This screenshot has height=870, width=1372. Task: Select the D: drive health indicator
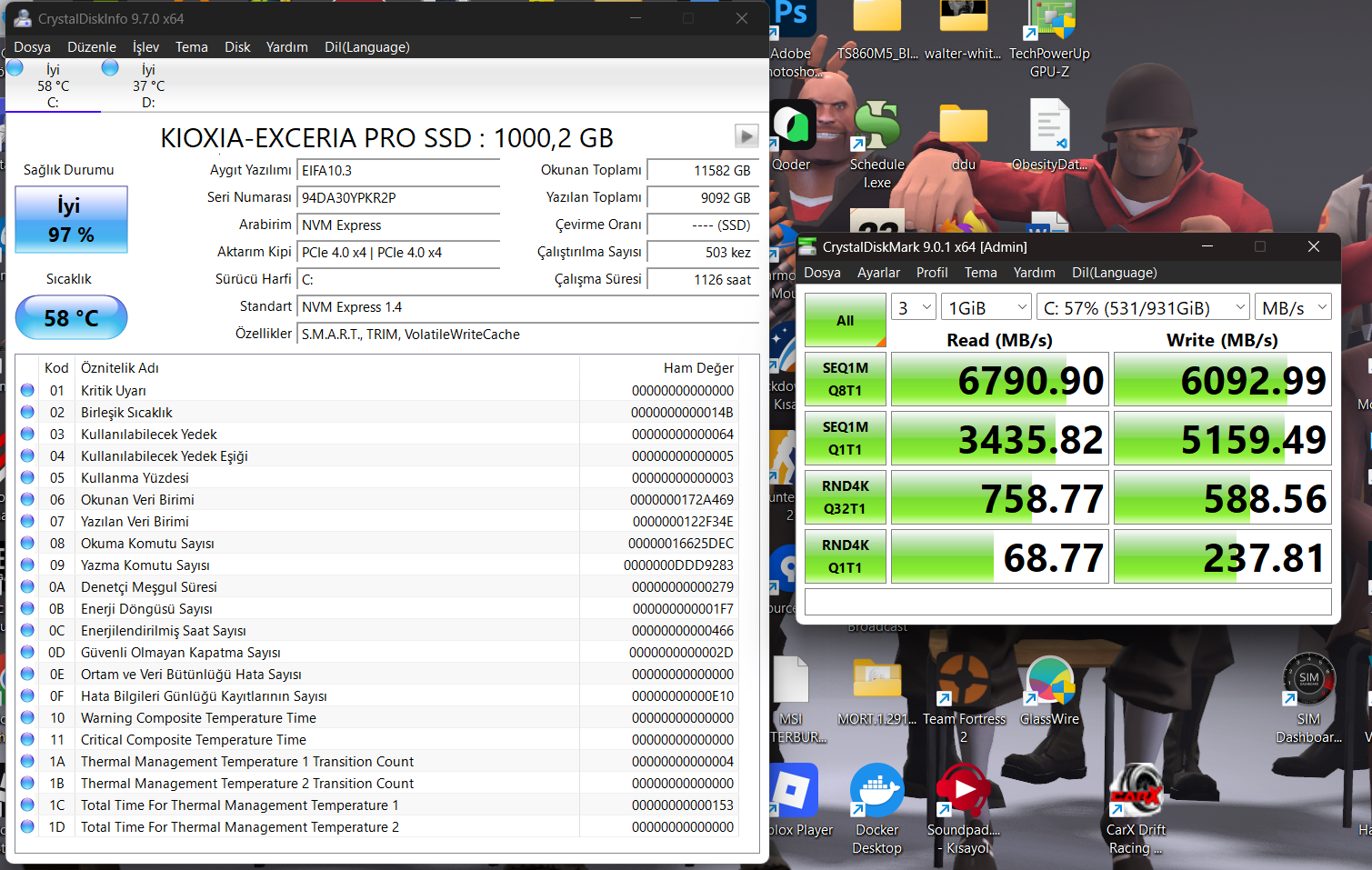148,85
